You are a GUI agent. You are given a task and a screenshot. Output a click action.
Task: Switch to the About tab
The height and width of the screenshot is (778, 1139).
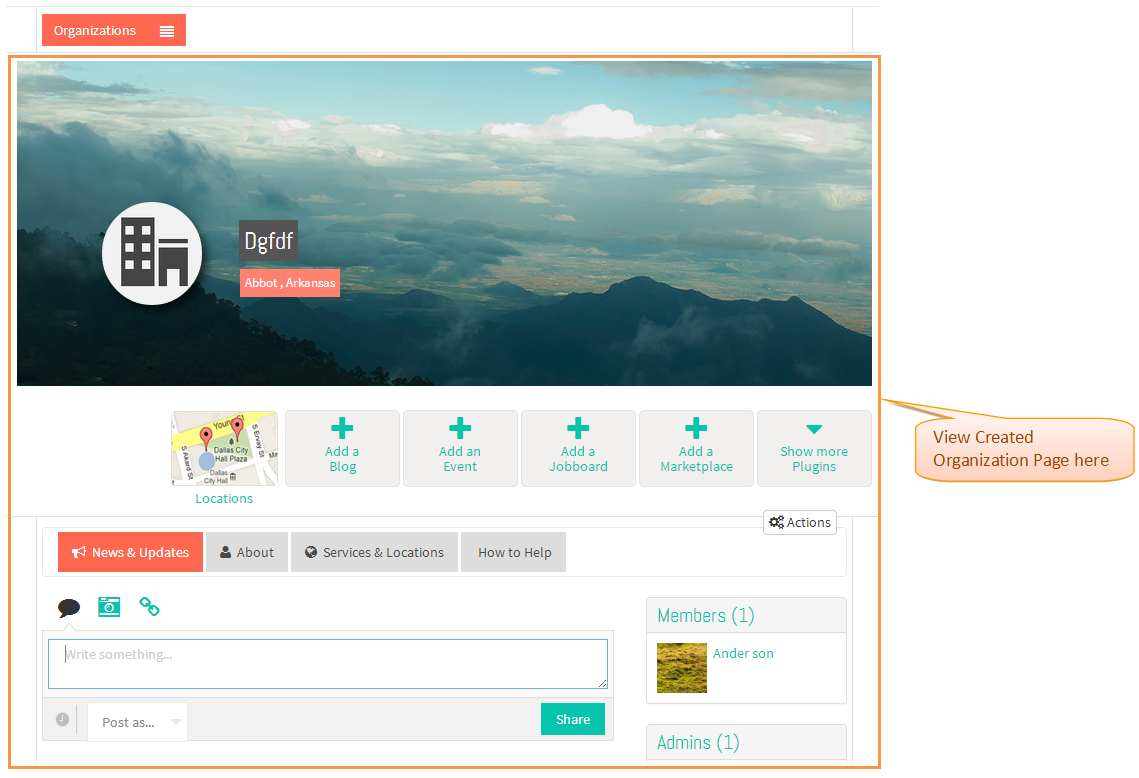coord(247,552)
